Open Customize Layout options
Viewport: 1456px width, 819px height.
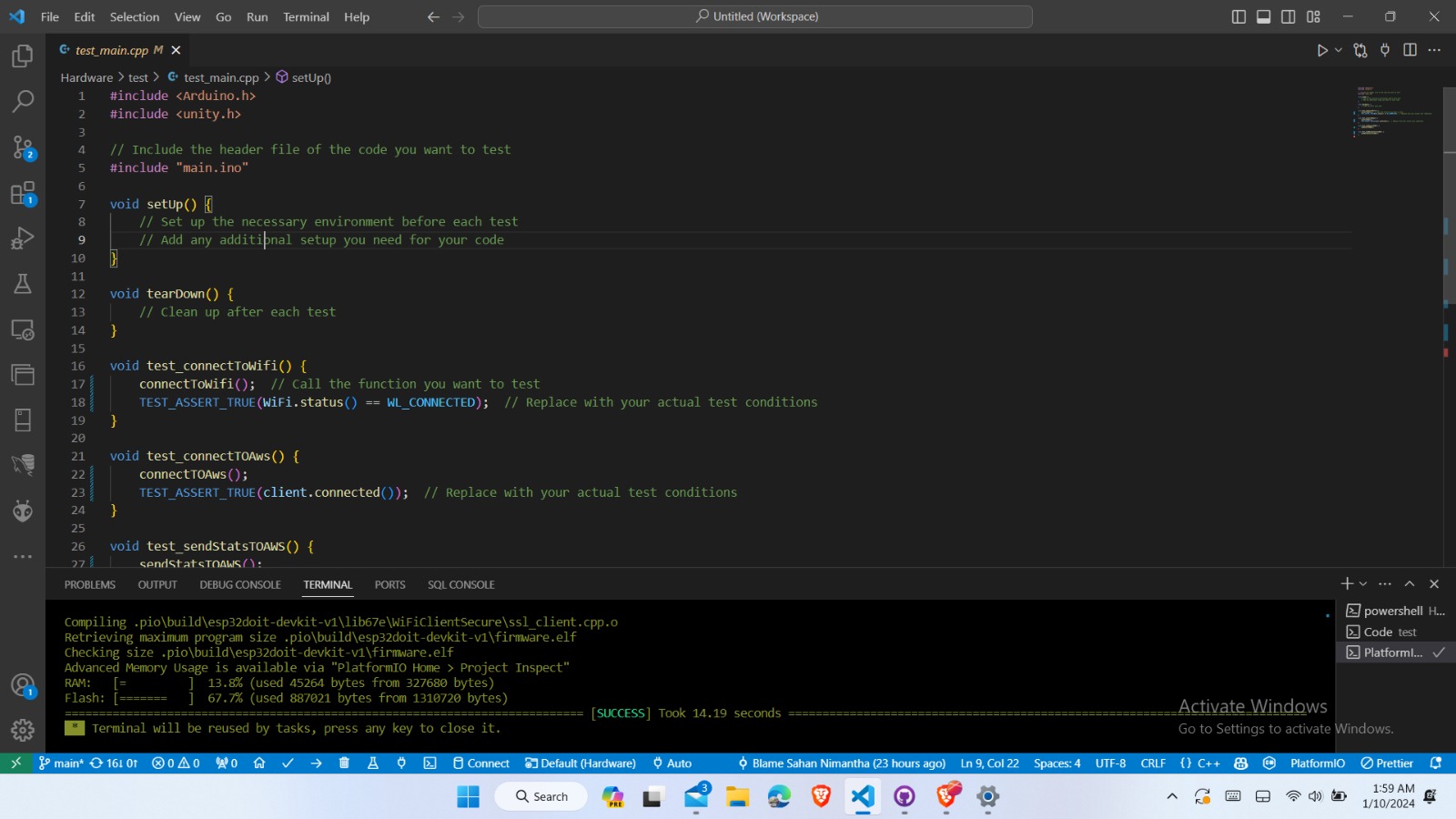coord(1313,16)
